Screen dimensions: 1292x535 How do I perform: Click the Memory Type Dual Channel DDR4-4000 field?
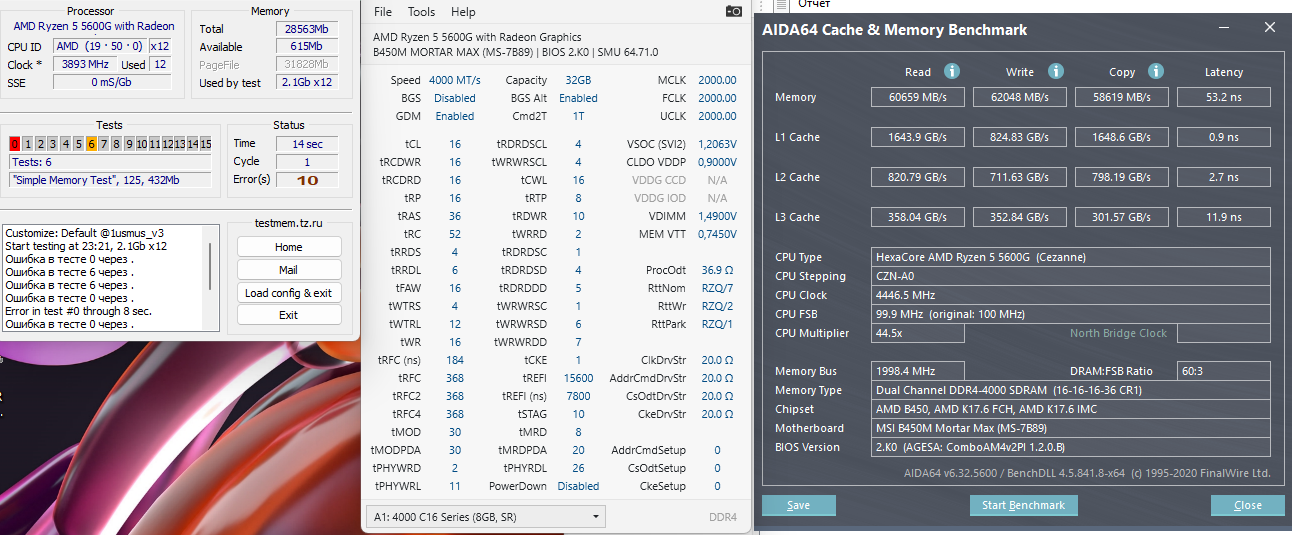pos(1071,390)
